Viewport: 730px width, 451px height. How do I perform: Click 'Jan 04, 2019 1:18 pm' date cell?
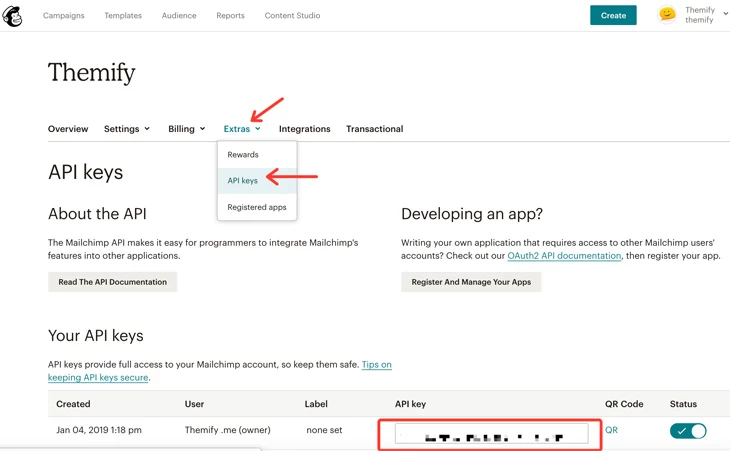click(99, 430)
